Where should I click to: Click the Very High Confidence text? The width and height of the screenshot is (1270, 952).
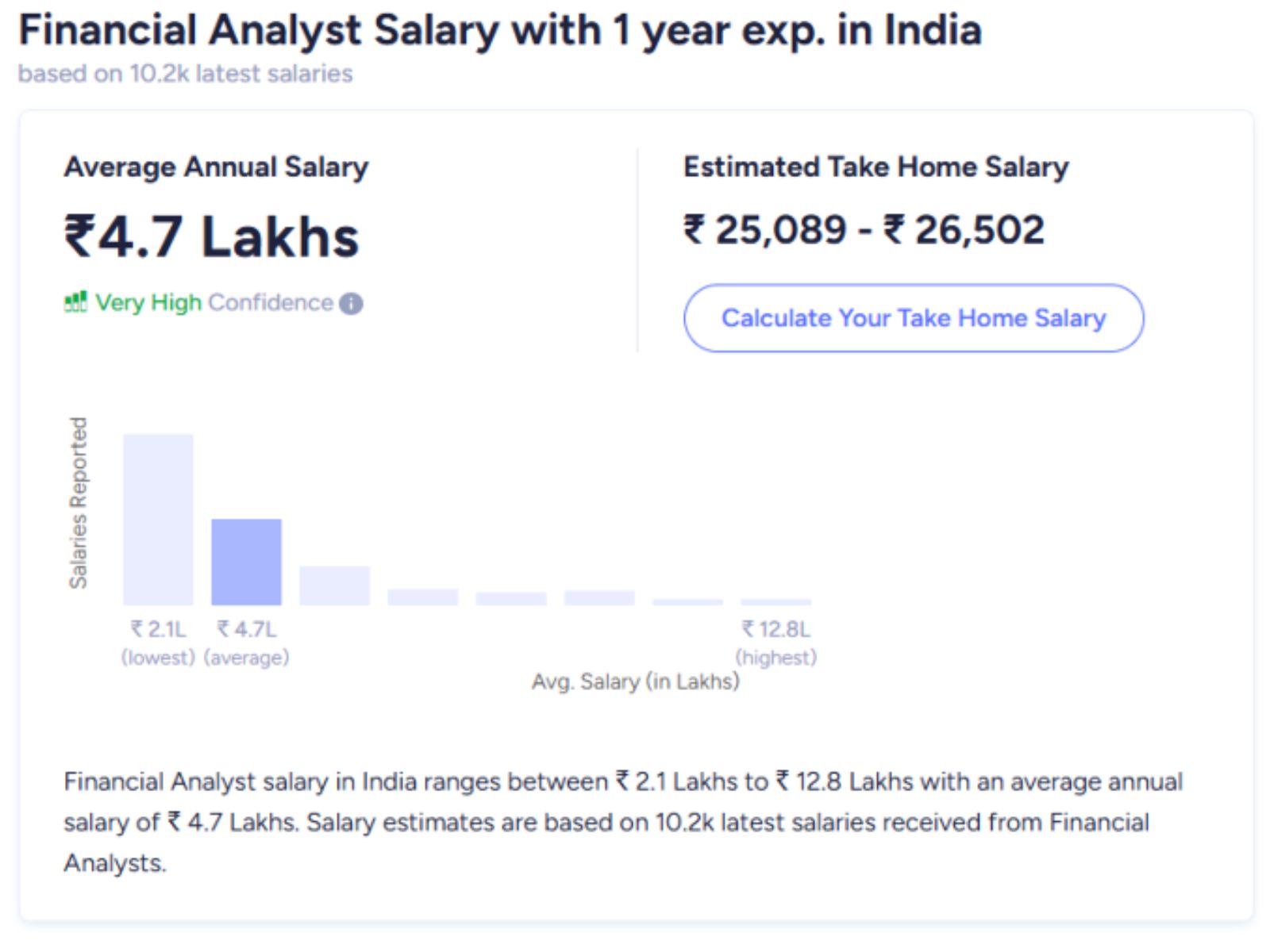[x=214, y=303]
